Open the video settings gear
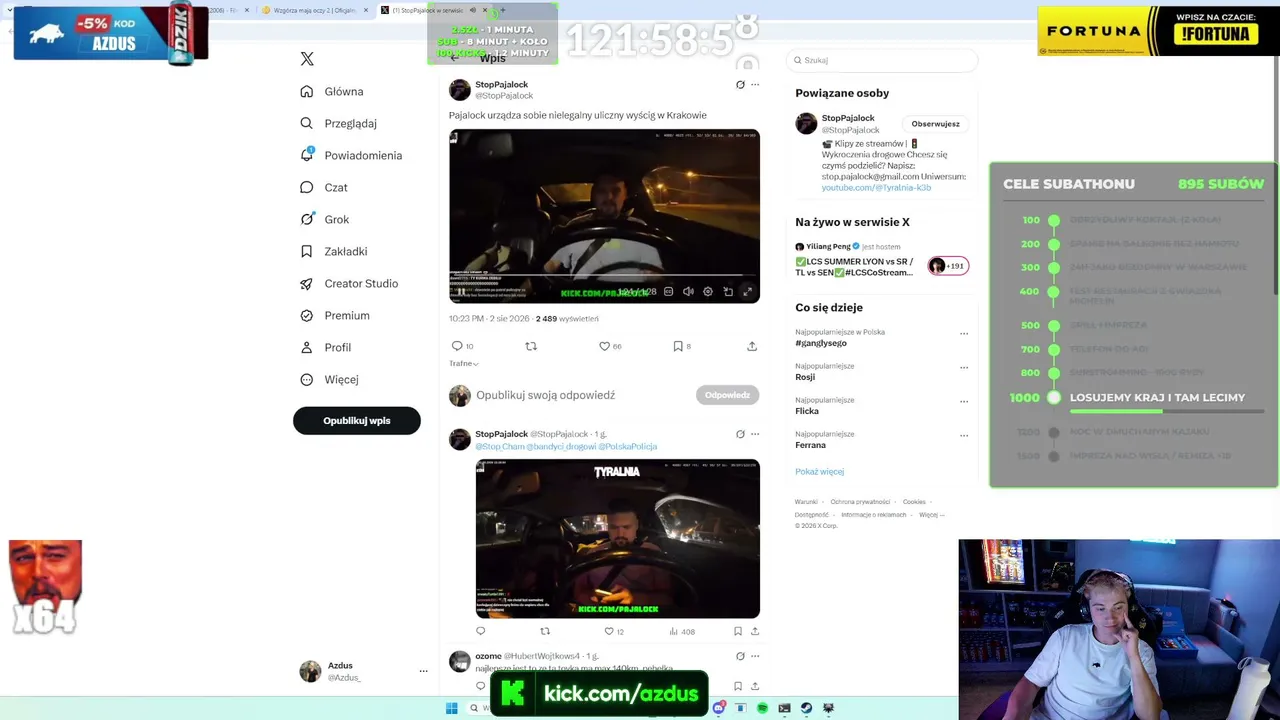Image resolution: width=1280 pixels, height=720 pixels. click(x=708, y=291)
